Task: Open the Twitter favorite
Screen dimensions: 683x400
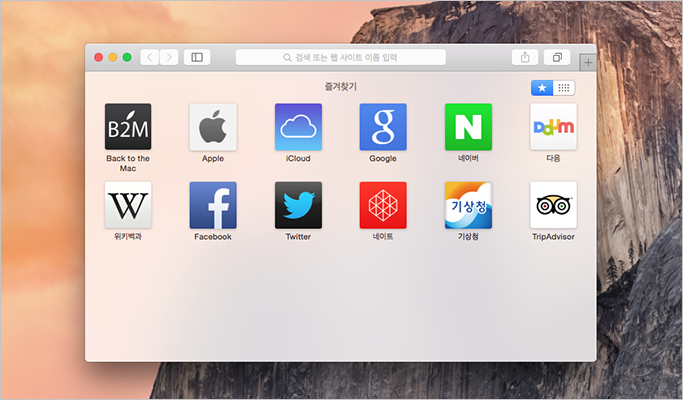Action: pos(298,205)
